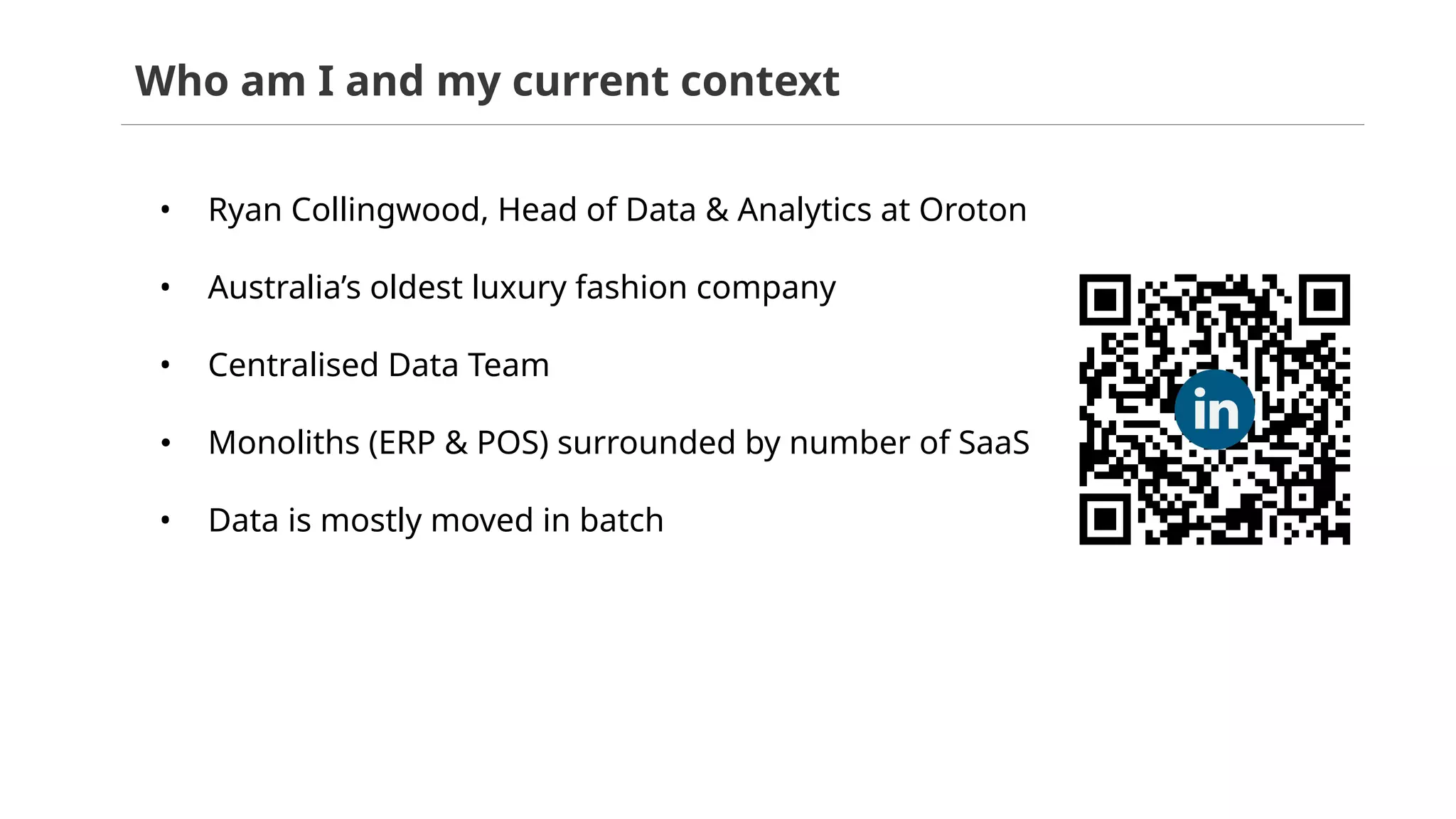
Task: Click the 'Centralised Data Team' text
Action: pos(378,365)
